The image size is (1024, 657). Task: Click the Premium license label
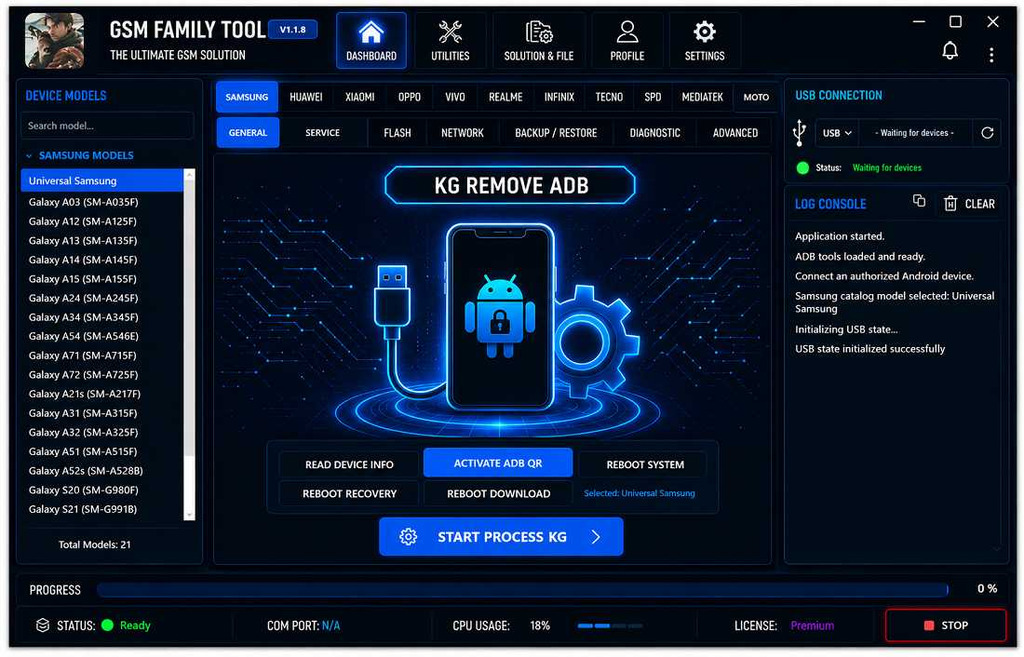click(x=812, y=626)
